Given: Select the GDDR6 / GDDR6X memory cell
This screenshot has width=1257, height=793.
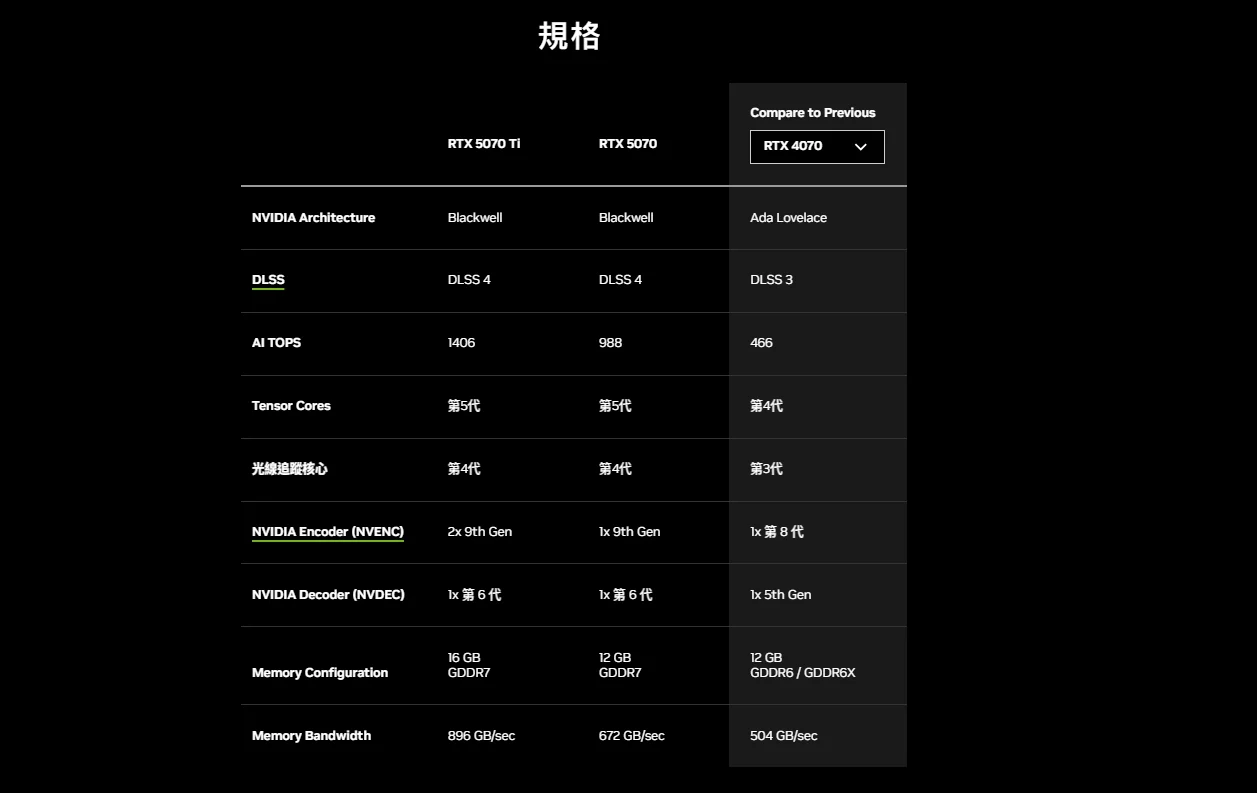Looking at the screenshot, I should click(802, 673).
